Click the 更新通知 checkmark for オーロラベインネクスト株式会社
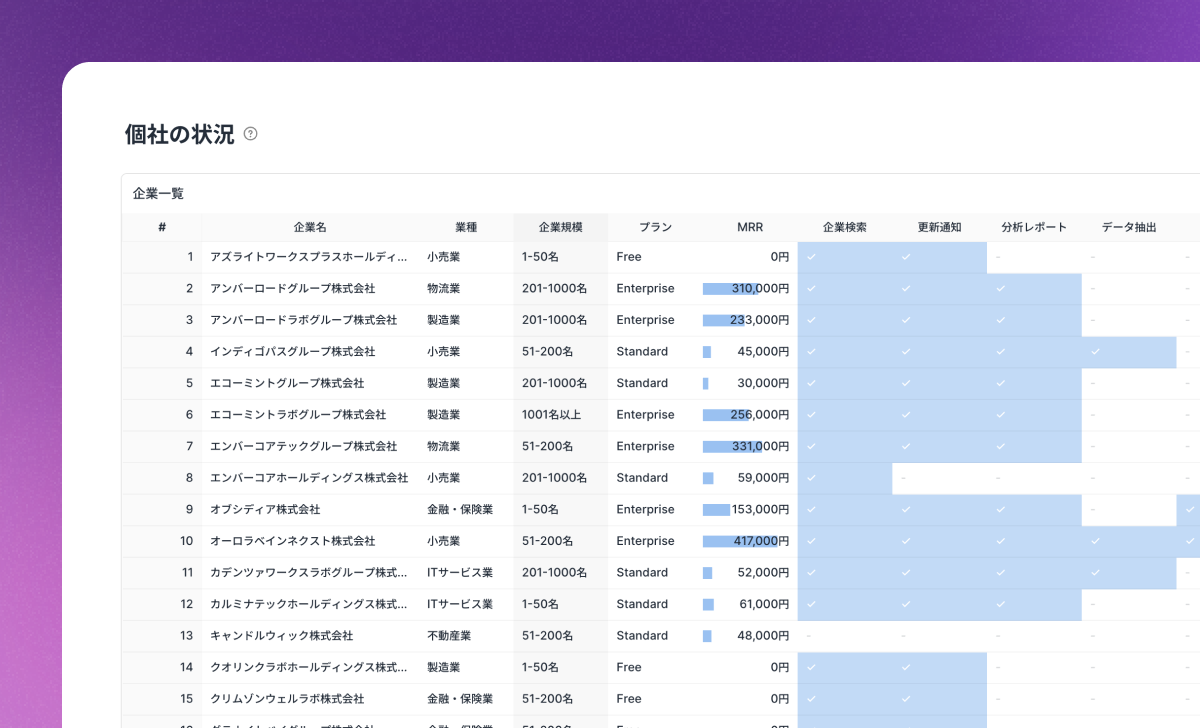The height and width of the screenshot is (728, 1200). point(906,541)
